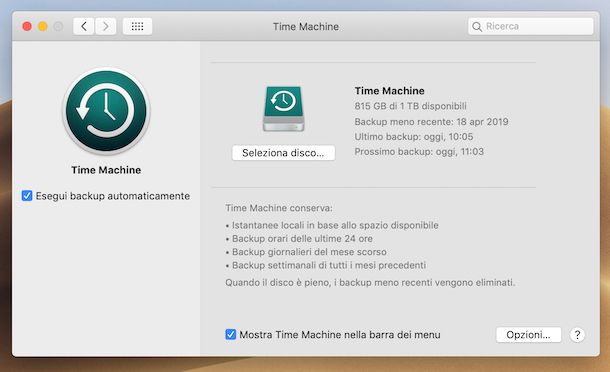
Task: Click the bold Time Machine disk name
Action: (x=389, y=91)
